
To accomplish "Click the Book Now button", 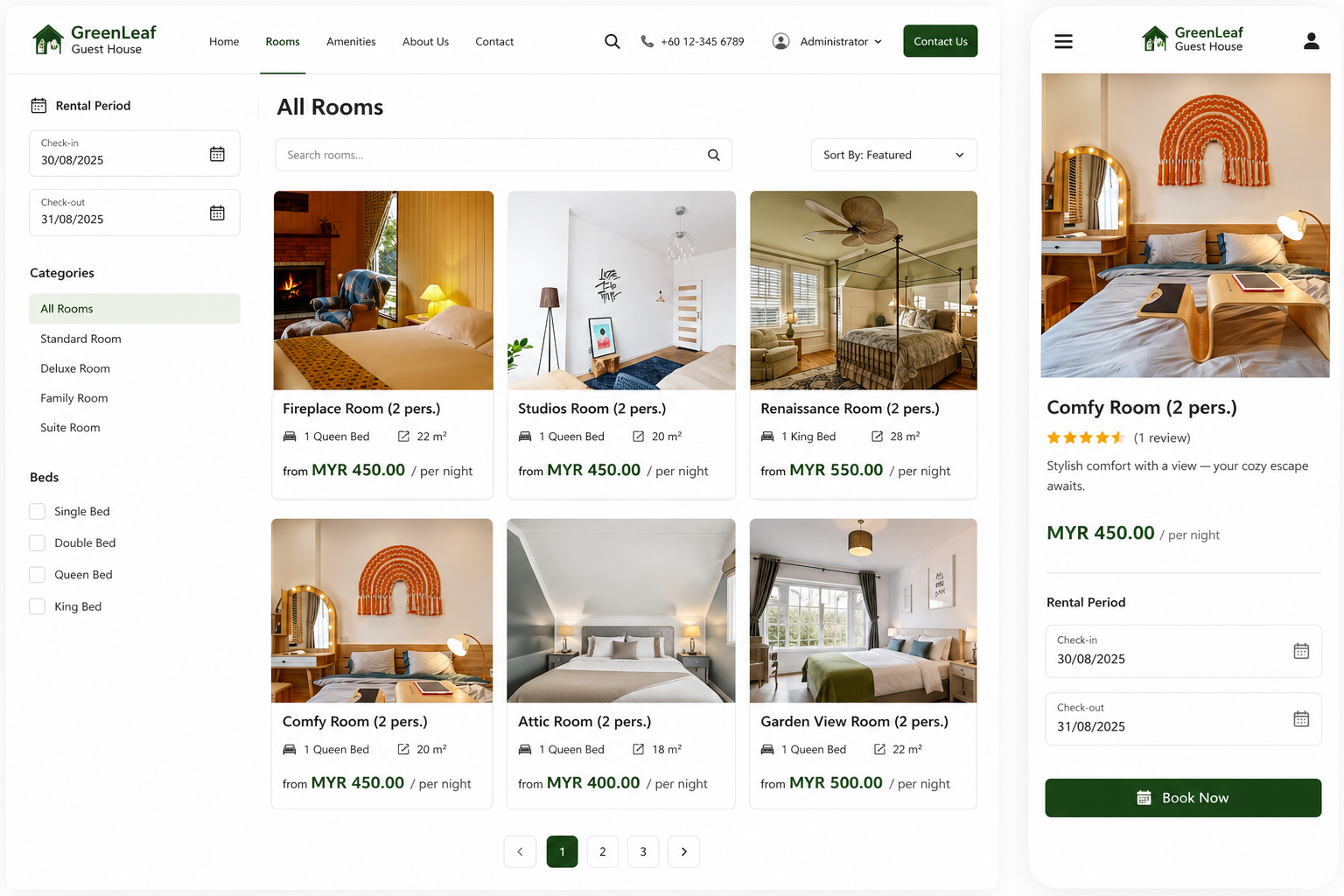I will (1183, 798).
